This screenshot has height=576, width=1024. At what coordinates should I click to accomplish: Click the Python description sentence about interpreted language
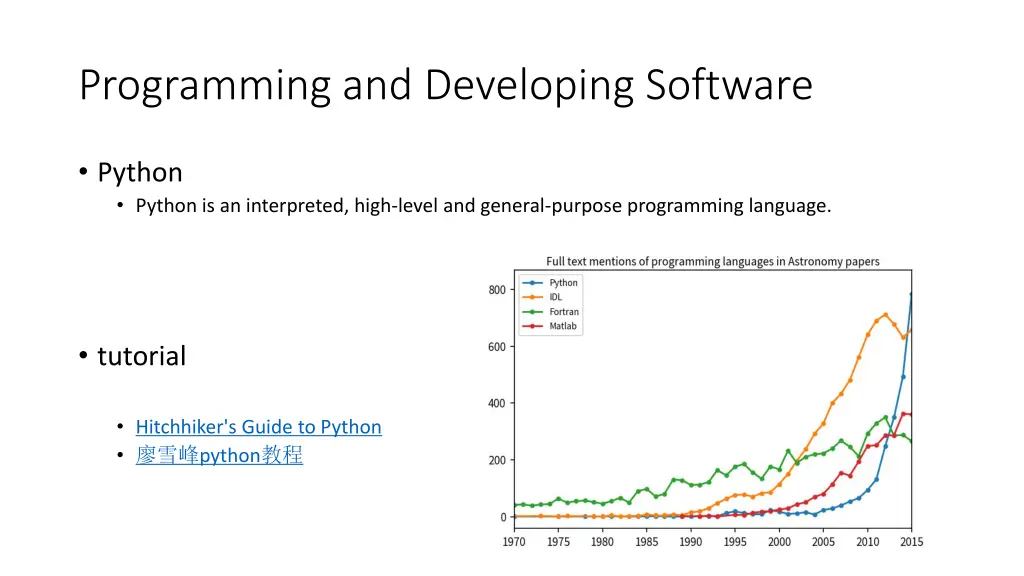coord(483,206)
